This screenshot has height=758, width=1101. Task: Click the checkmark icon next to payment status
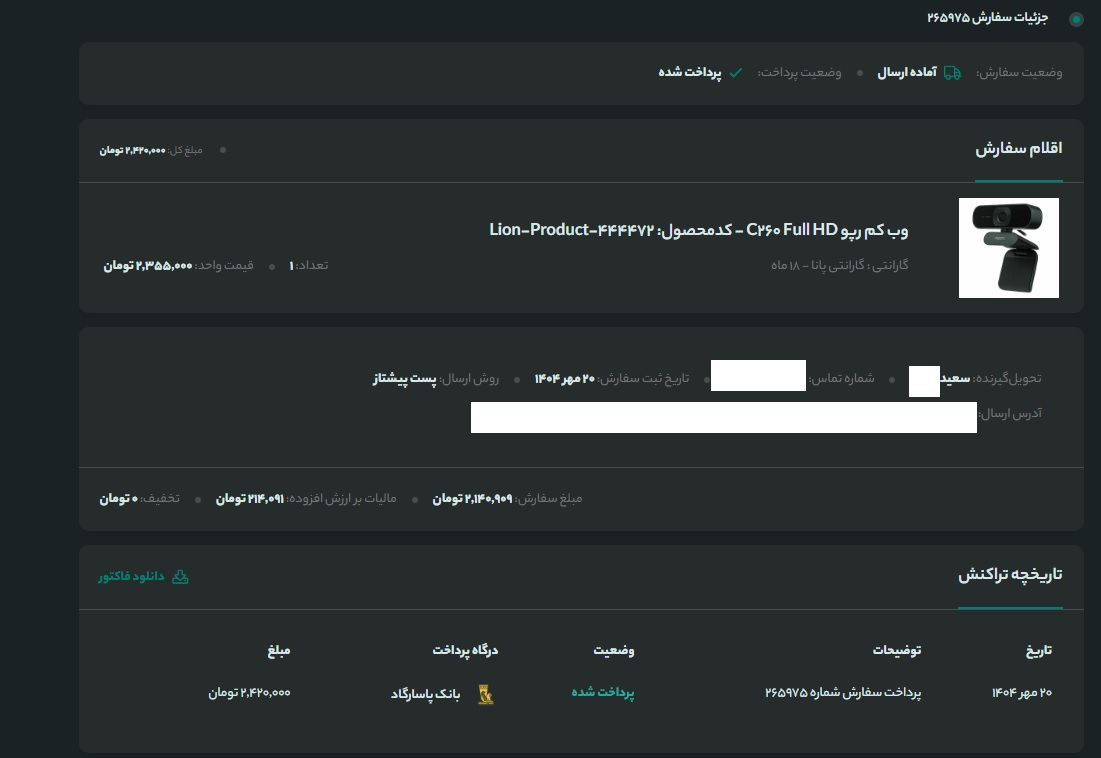pyautogui.click(x=736, y=73)
